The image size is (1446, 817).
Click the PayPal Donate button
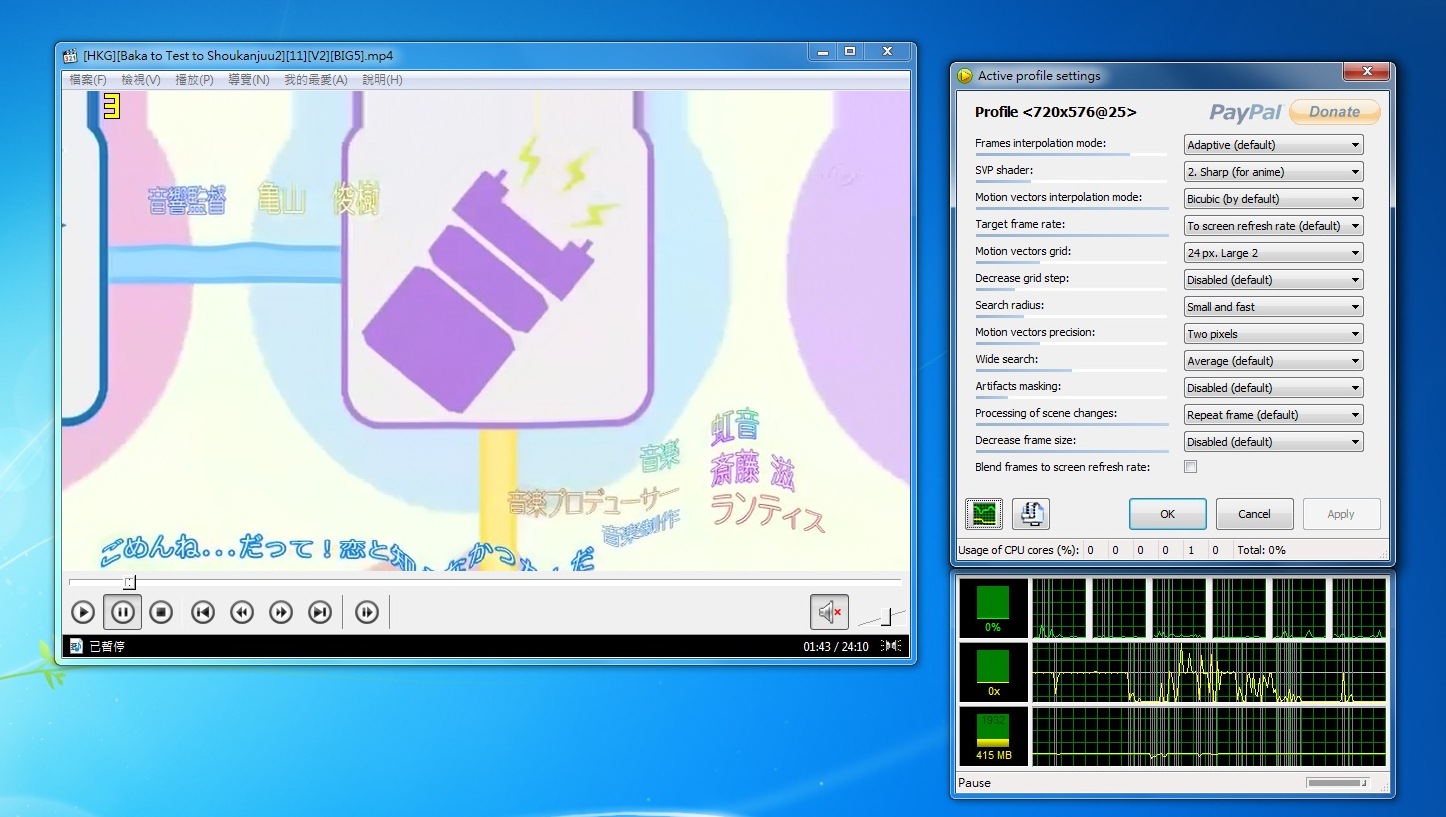1335,112
